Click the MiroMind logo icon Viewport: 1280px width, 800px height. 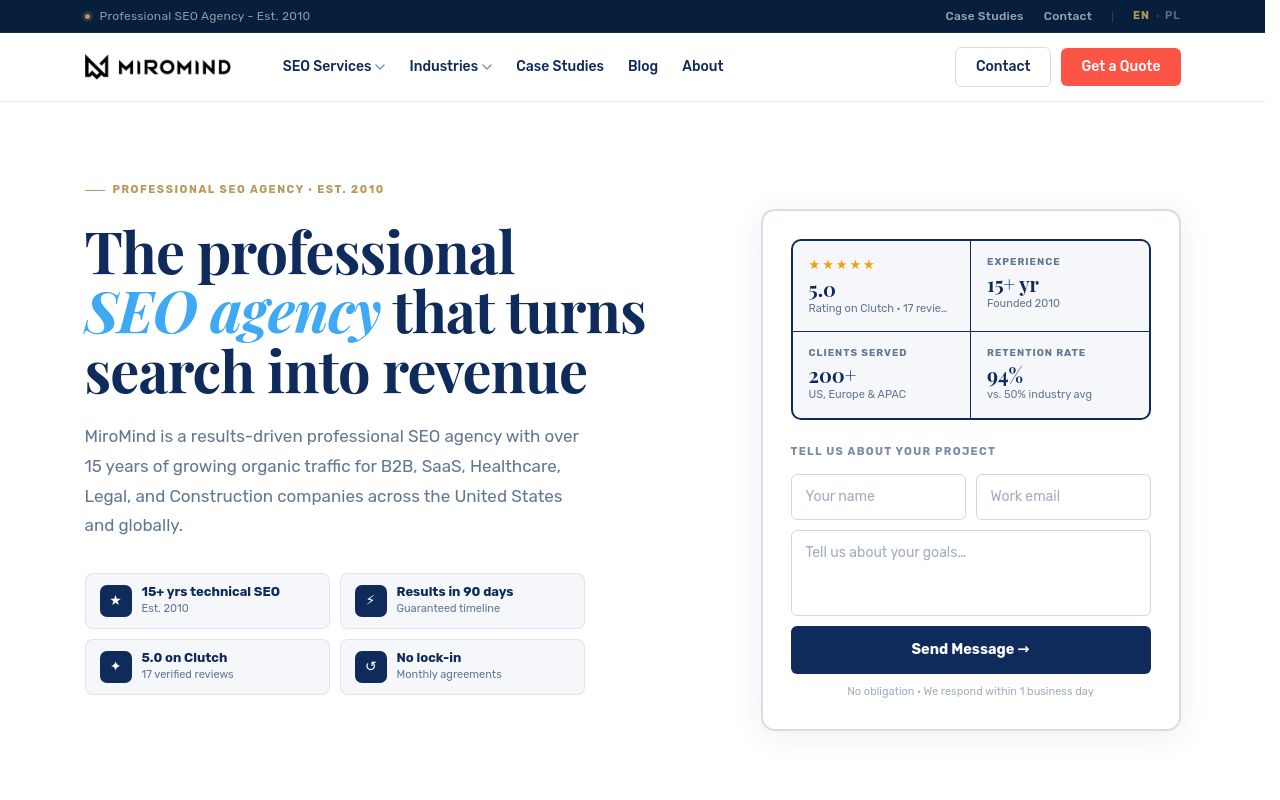(96, 67)
